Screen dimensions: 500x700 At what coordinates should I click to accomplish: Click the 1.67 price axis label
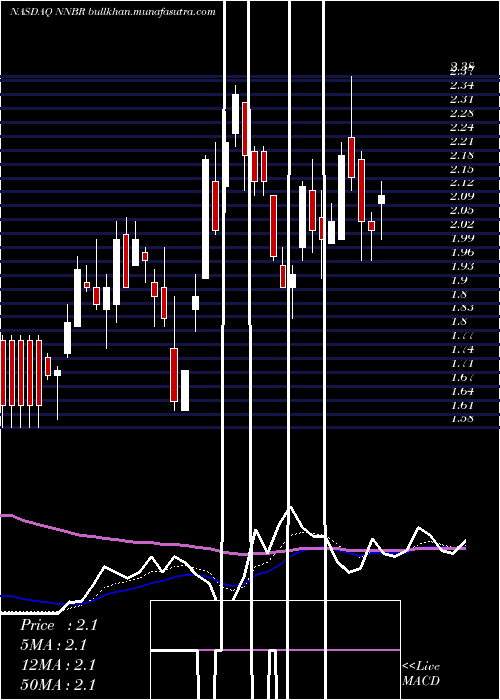pos(462,378)
